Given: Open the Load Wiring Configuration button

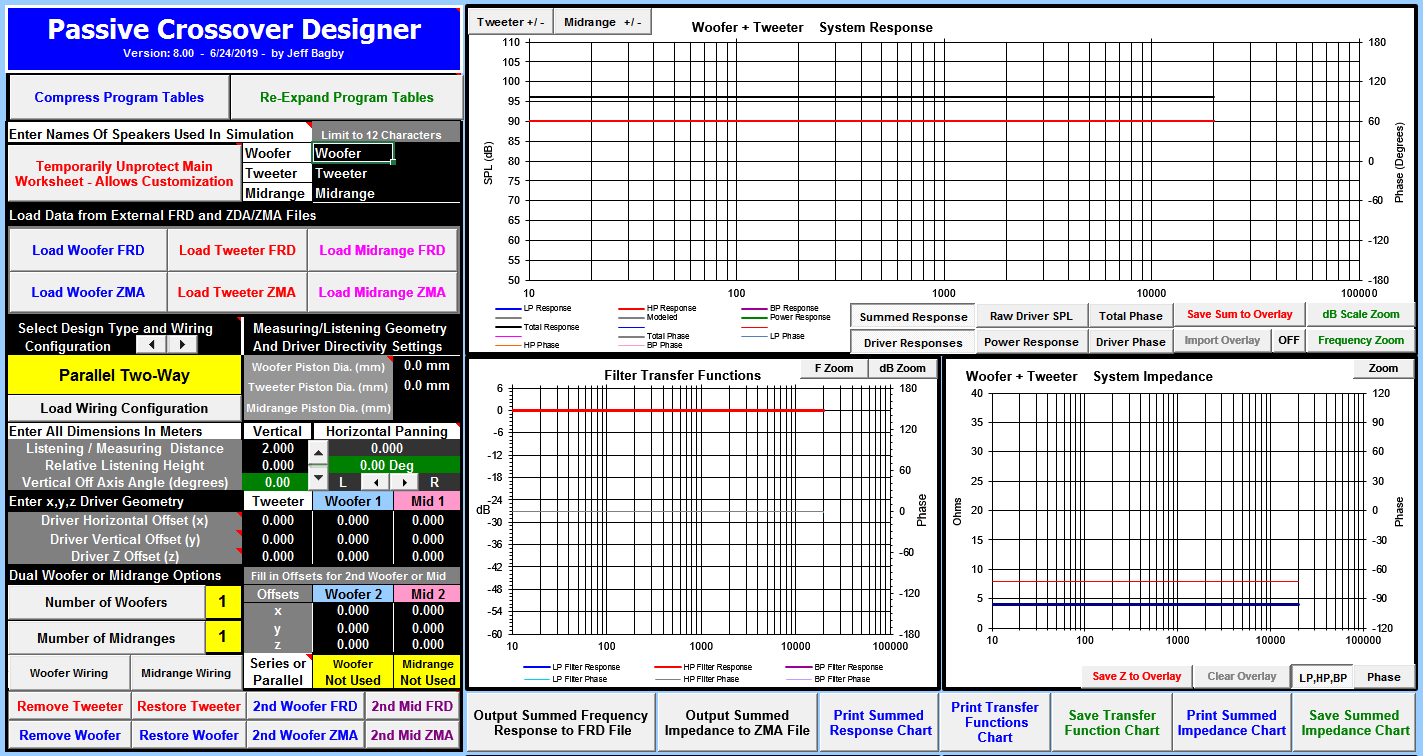Looking at the screenshot, I should coord(124,408).
